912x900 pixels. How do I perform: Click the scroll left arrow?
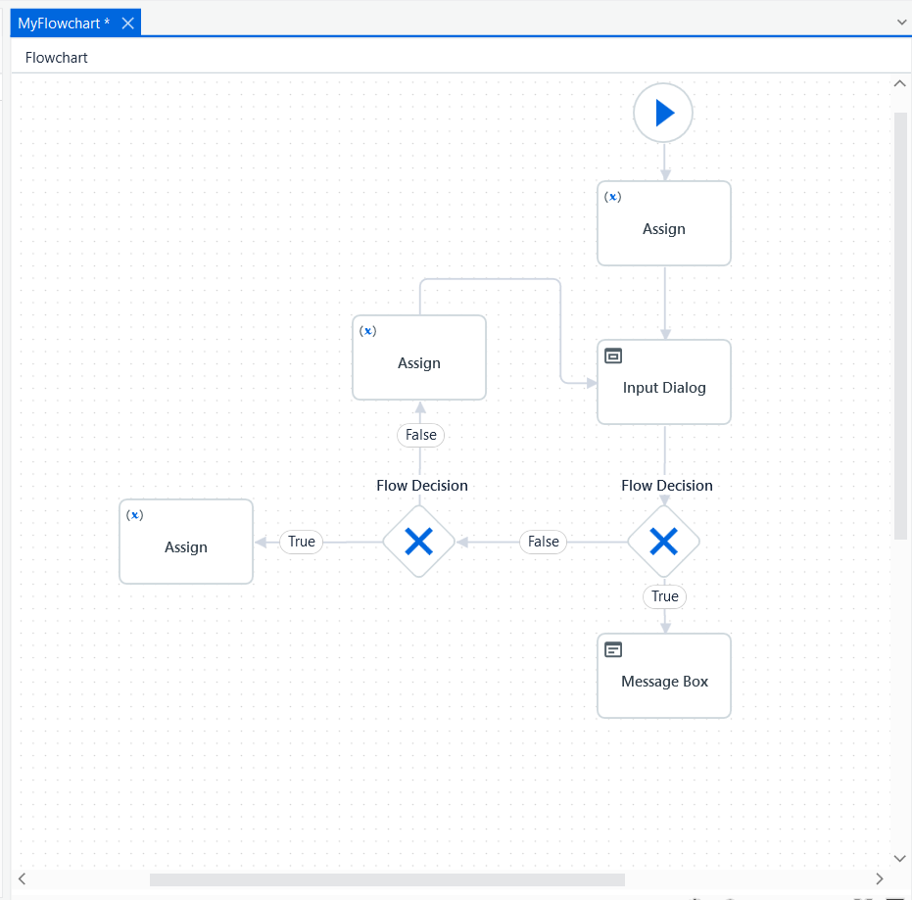(x=22, y=878)
